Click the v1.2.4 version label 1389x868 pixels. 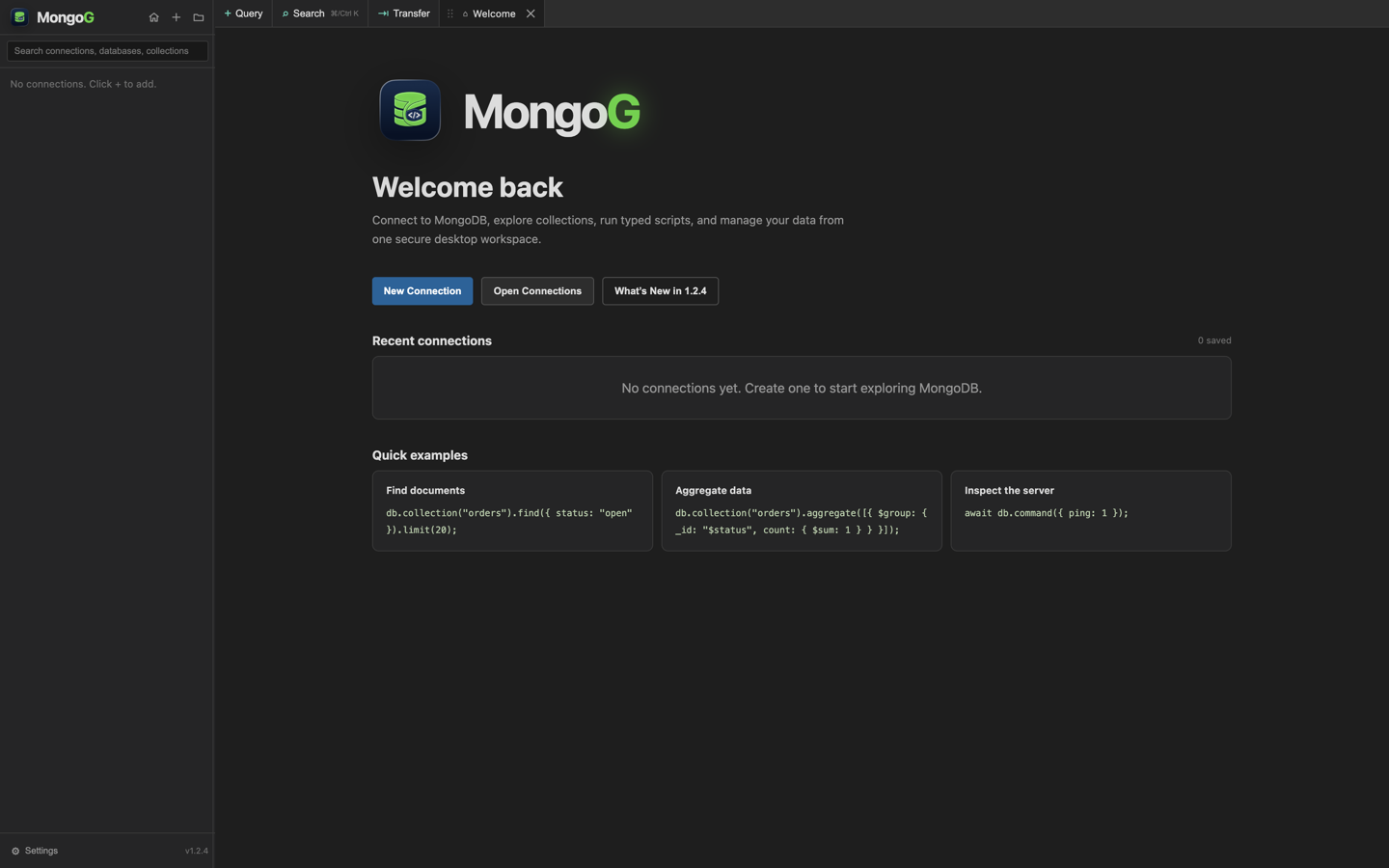click(197, 851)
